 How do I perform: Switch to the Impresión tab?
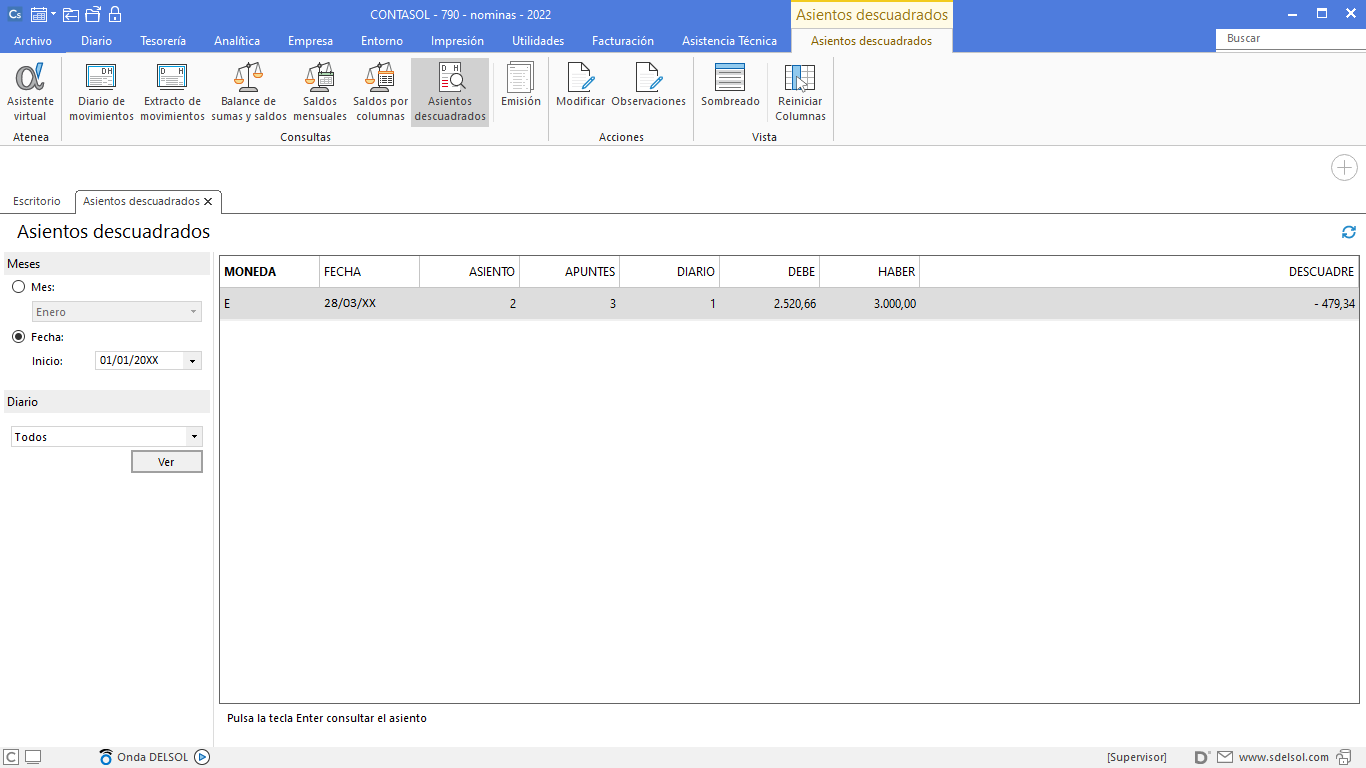pos(457,41)
